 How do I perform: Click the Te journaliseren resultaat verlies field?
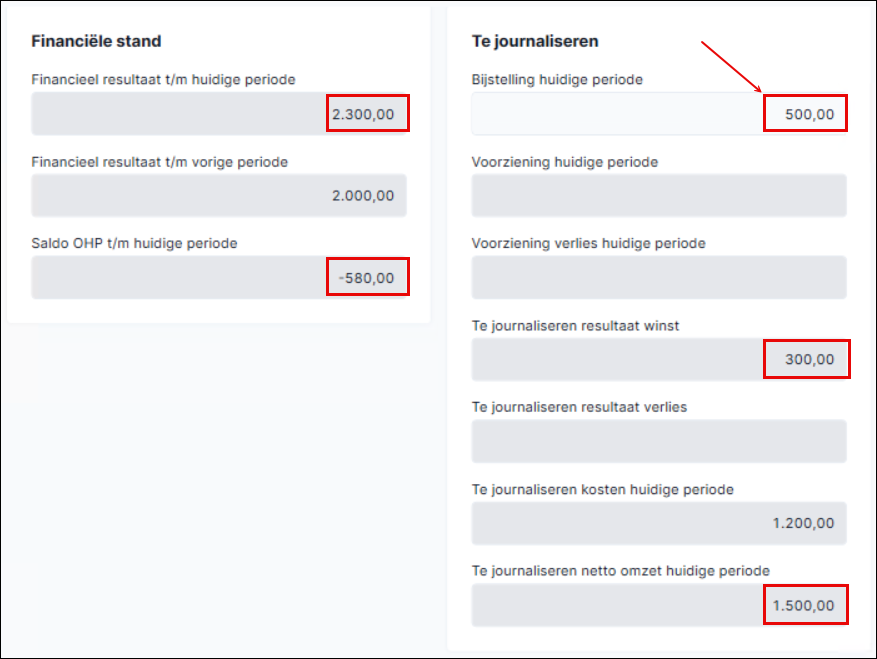[659, 441]
